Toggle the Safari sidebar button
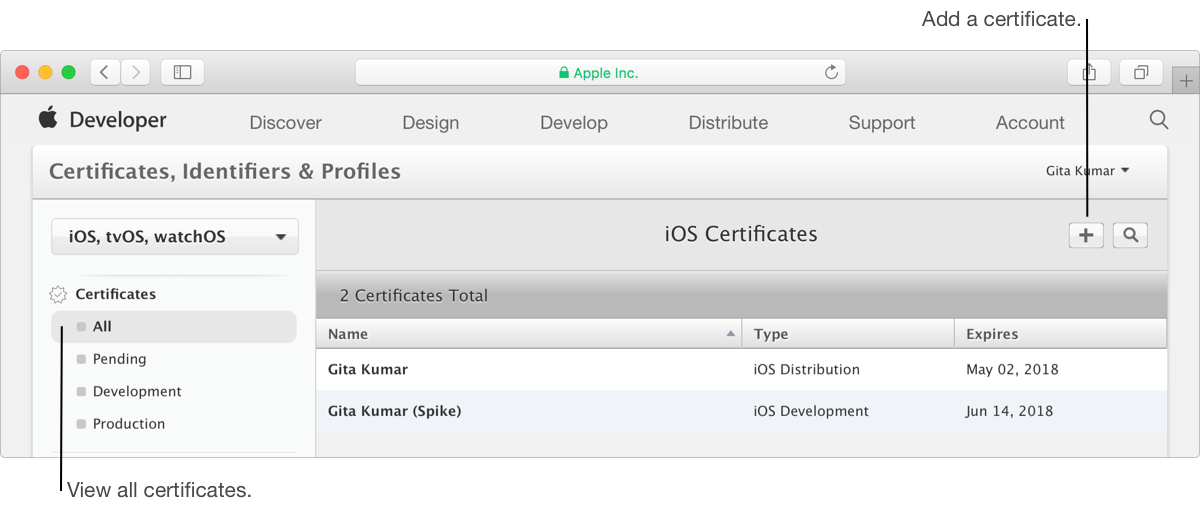This screenshot has width=1200, height=508. pos(182,72)
